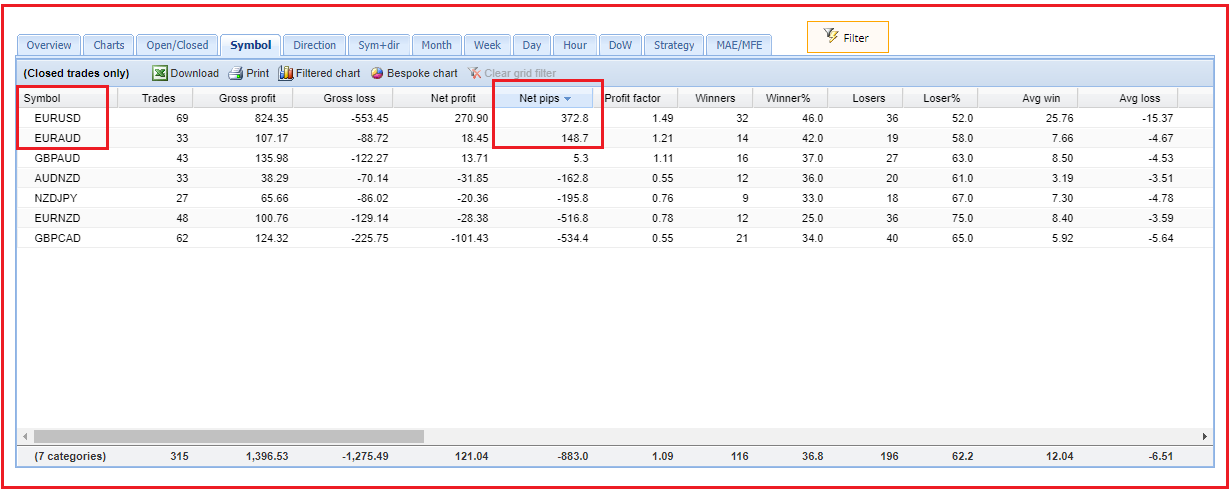This screenshot has width=1232, height=492.
Task: Click the scrollbar left arrow
Action: tap(24, 436)
